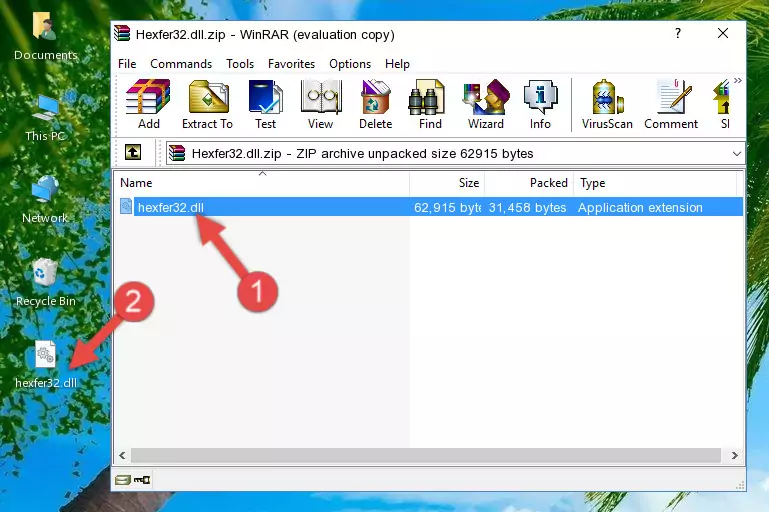The height and width of the screenshot is (512, 769).
Task: Select the This PC desktop icon
Action: [x=45, y=119]
